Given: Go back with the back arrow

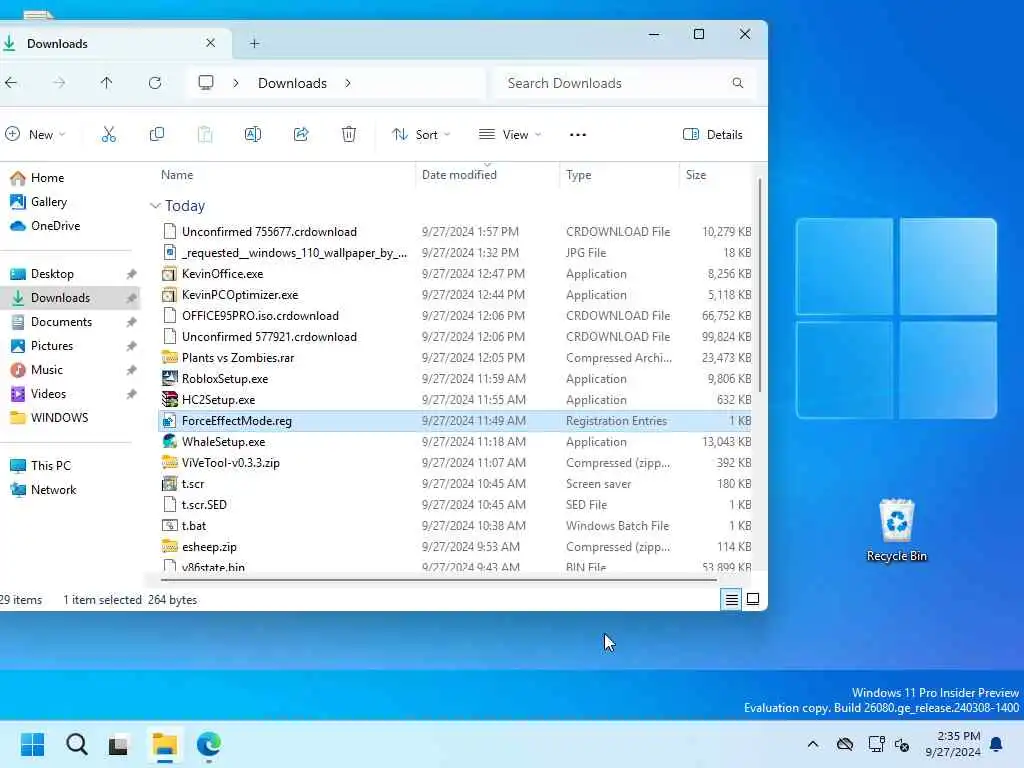Looking at the screenshot, I should (11, 83).
